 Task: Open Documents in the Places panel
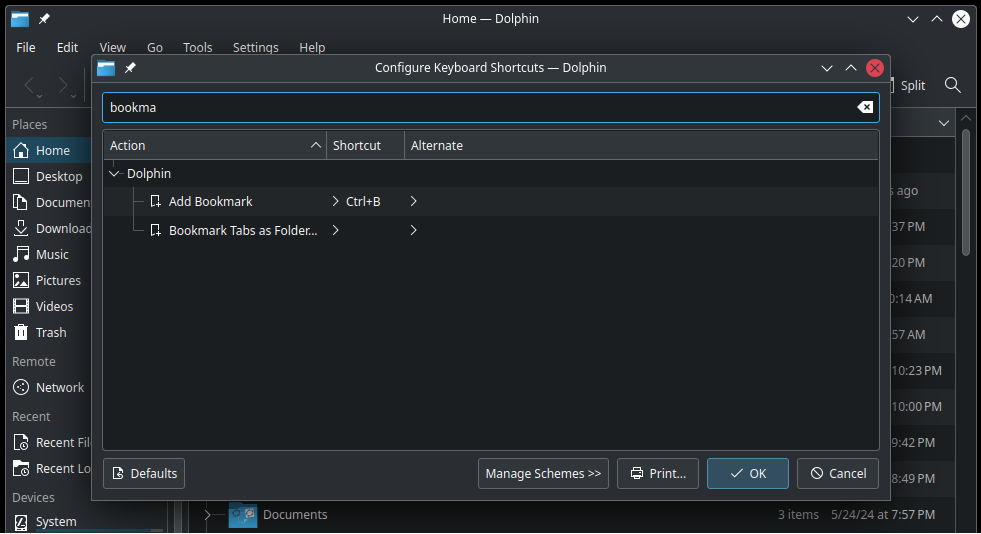tap(49, 203)
